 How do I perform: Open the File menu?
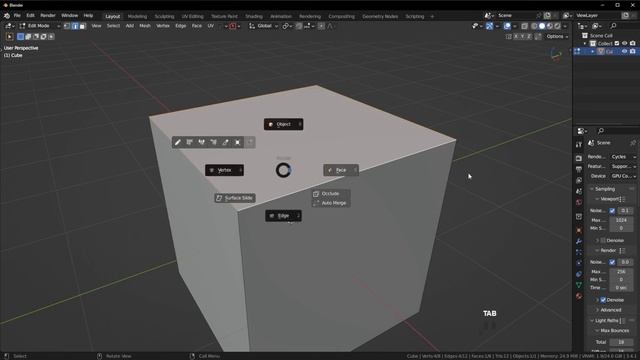[17, 16]
